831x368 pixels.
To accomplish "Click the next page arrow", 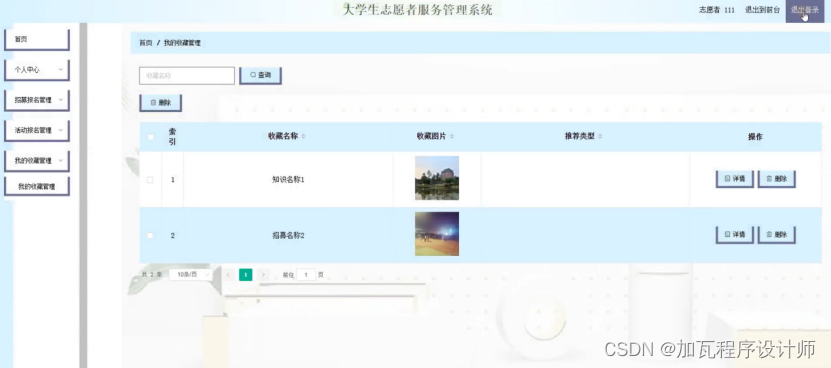I will point(263,275).
